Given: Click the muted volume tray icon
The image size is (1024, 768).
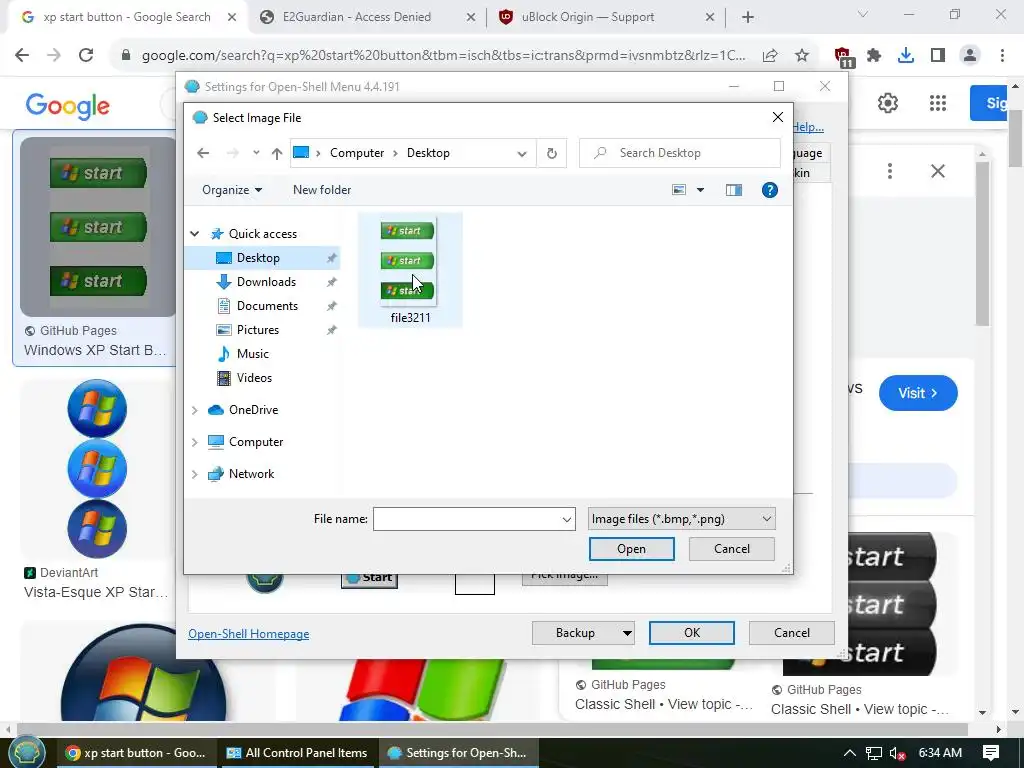Looking at the screenshot, I should coord(897,754).
